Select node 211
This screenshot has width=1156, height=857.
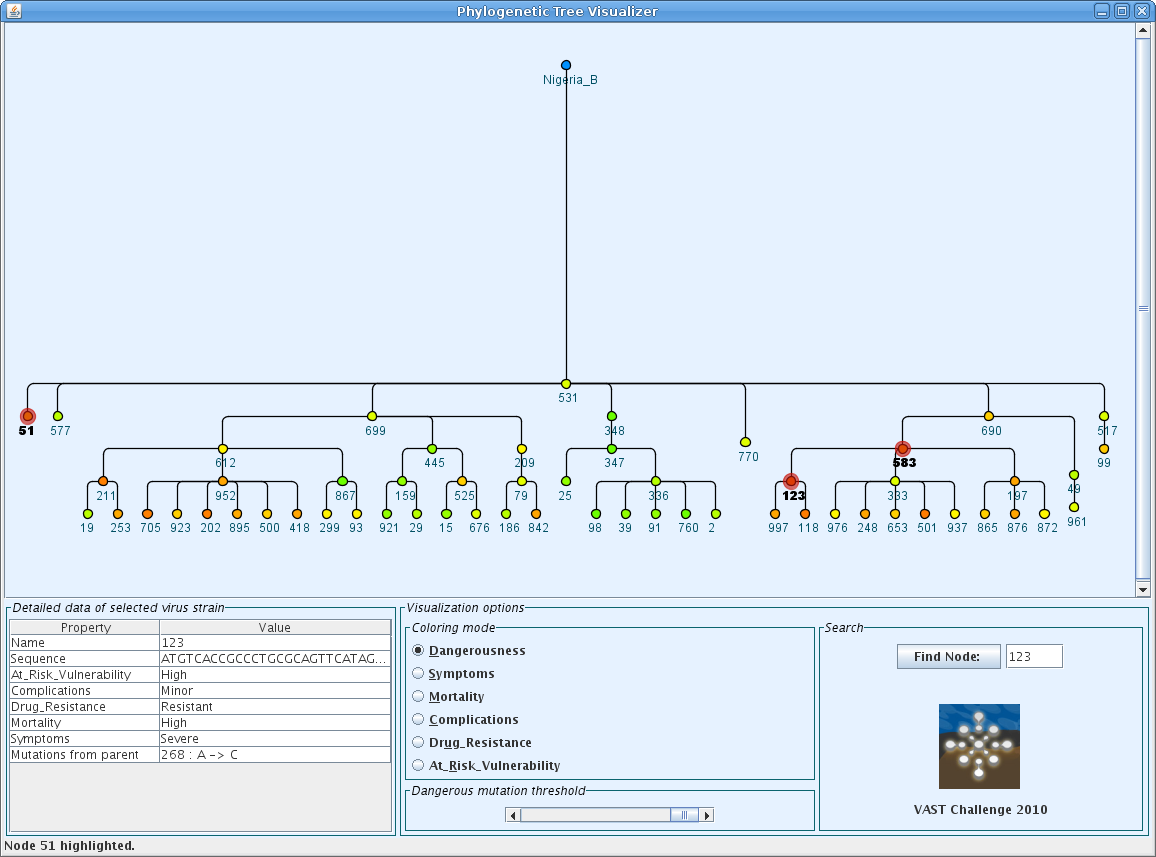103,482
